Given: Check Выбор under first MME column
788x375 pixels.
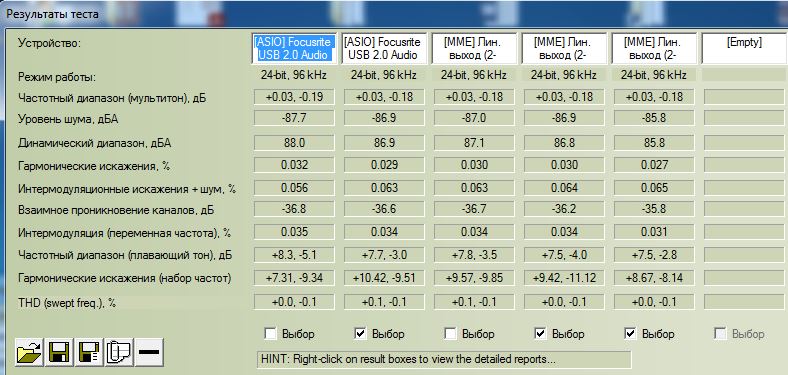Looking at the screenshot, I should (450, 333).
